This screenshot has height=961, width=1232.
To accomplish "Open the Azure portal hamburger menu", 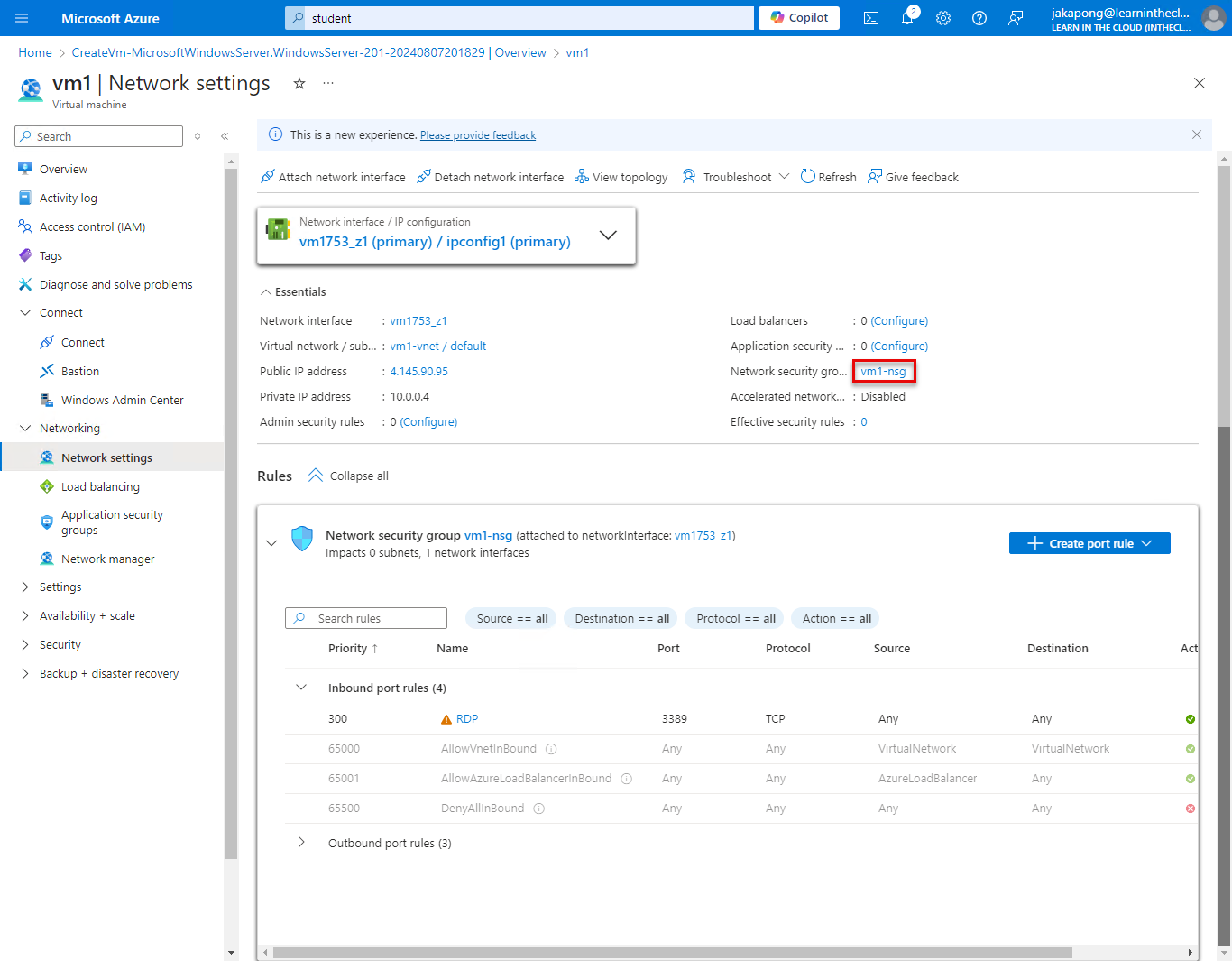I will (x=22, y=18).
